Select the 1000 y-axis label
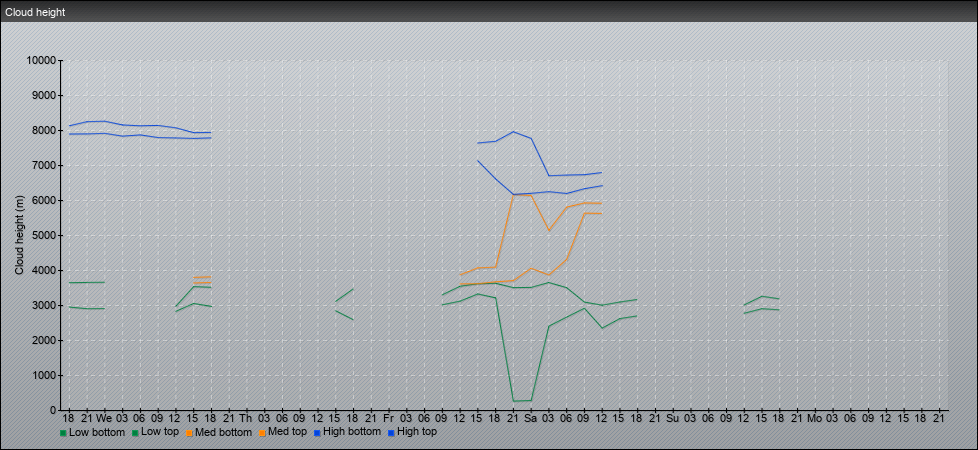 tap(44, 375)
